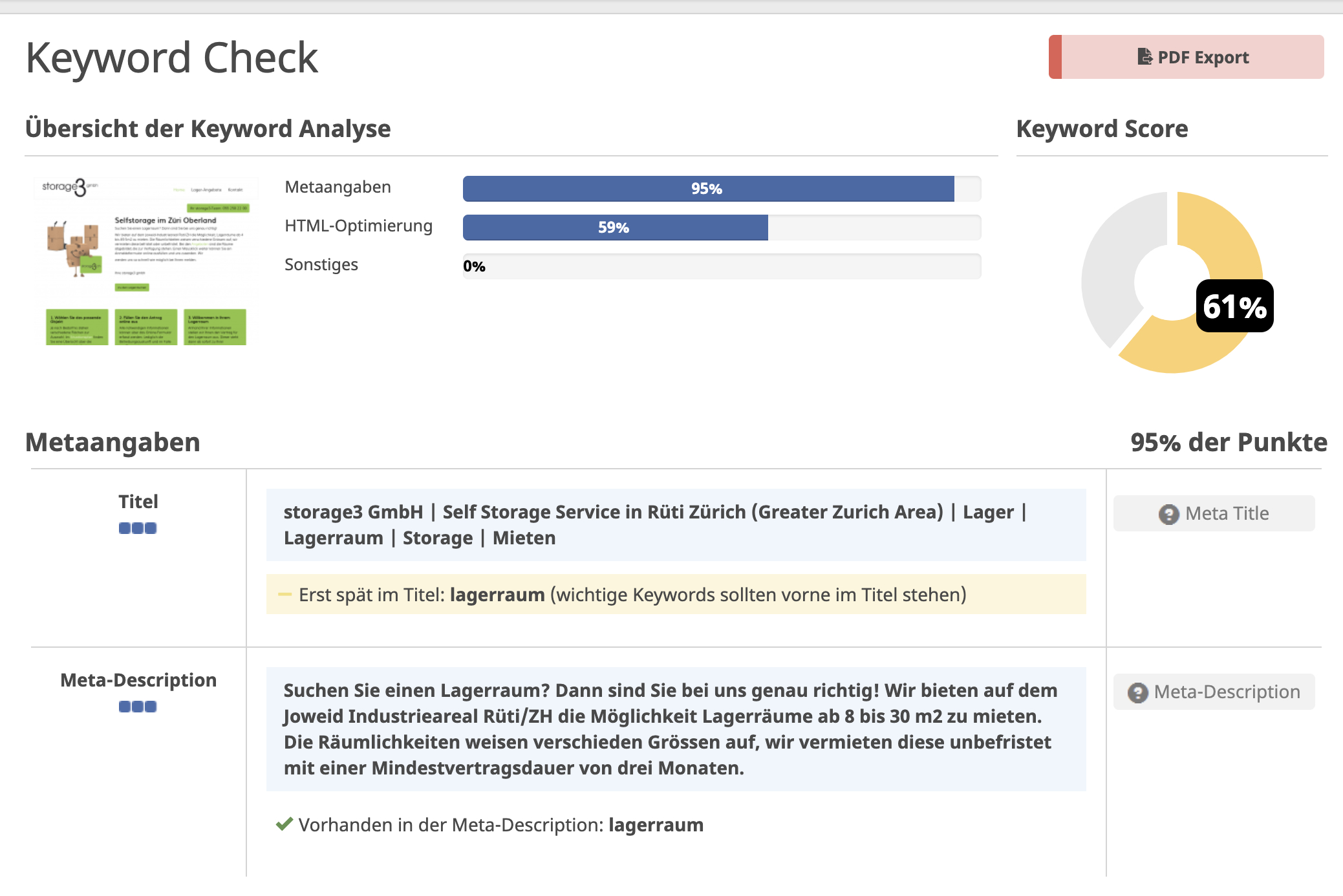Click the 61% score badge
This screenshot has height=896, width=1343.
[x=1234, y=306]
